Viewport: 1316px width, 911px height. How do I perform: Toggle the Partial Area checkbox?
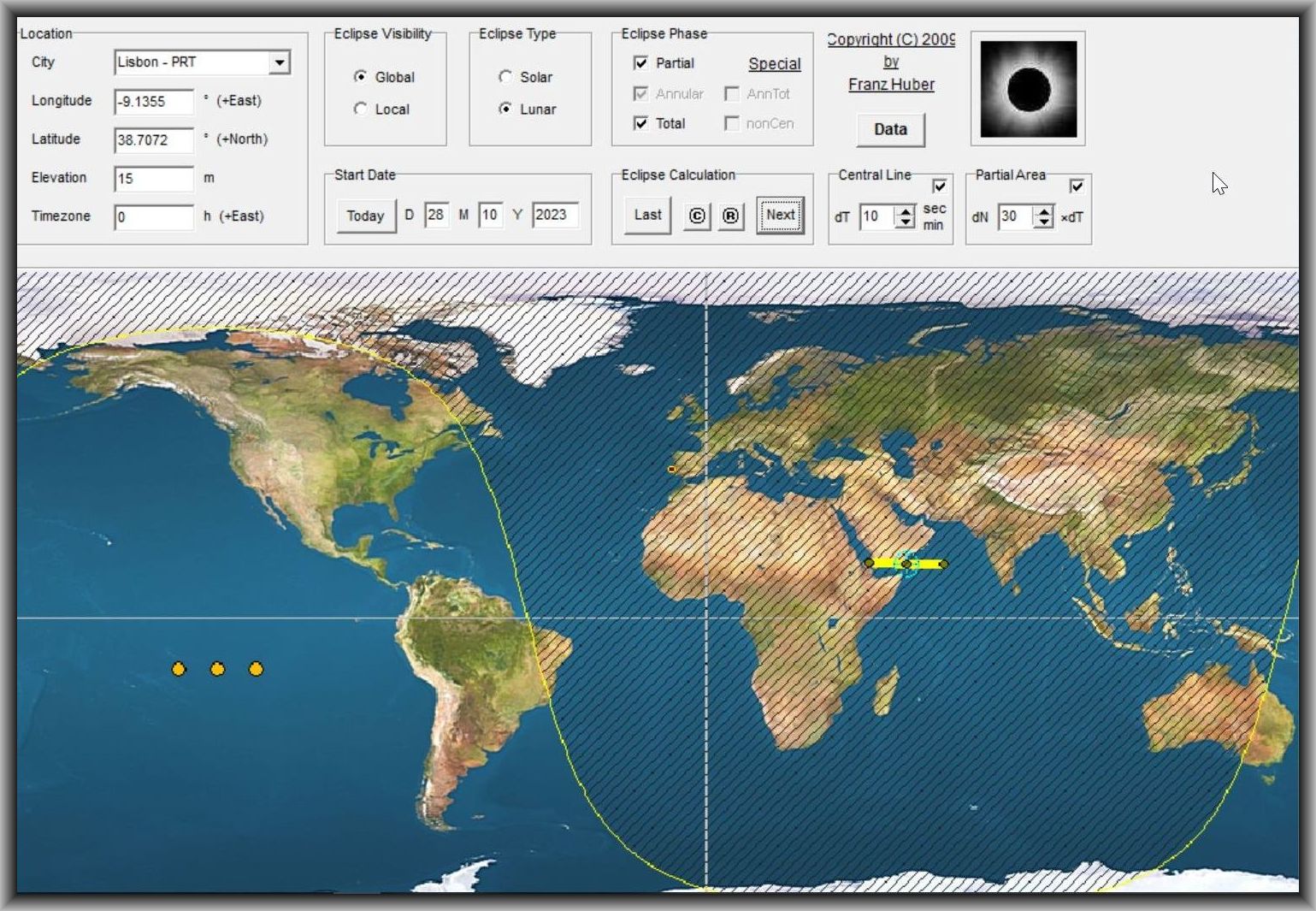coord(1077,186)
